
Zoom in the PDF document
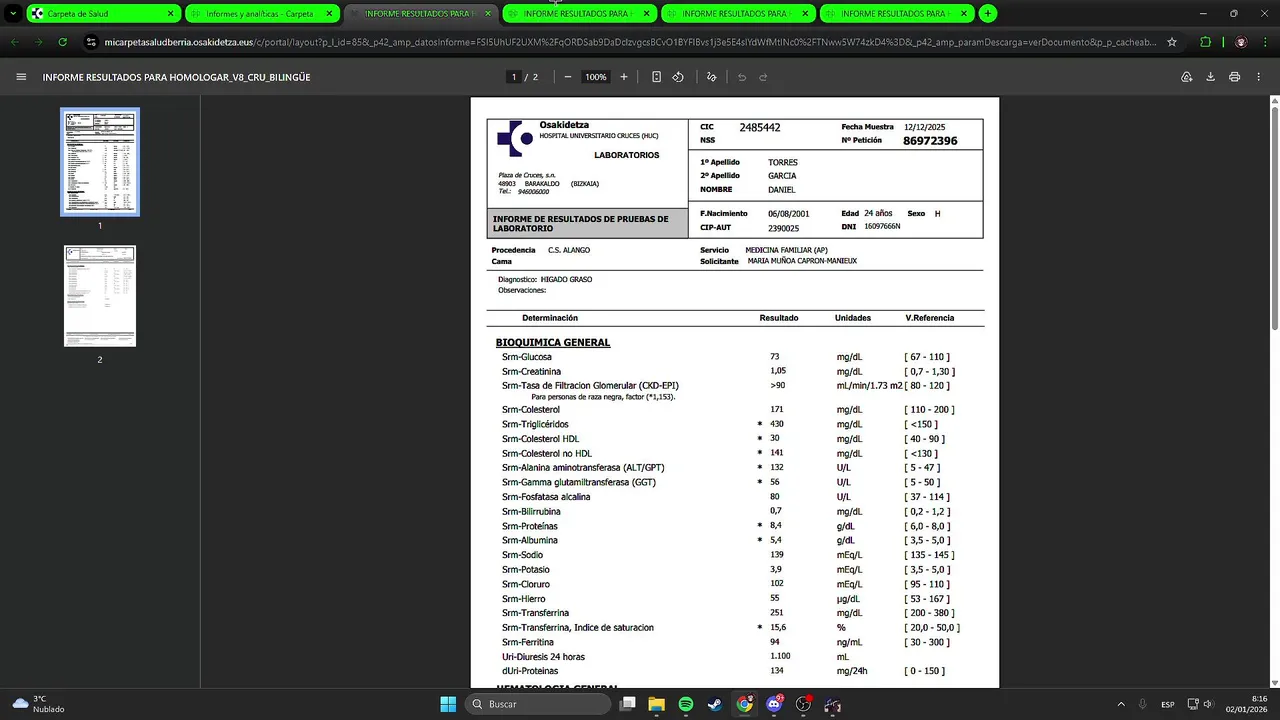[x=624, y=77]
